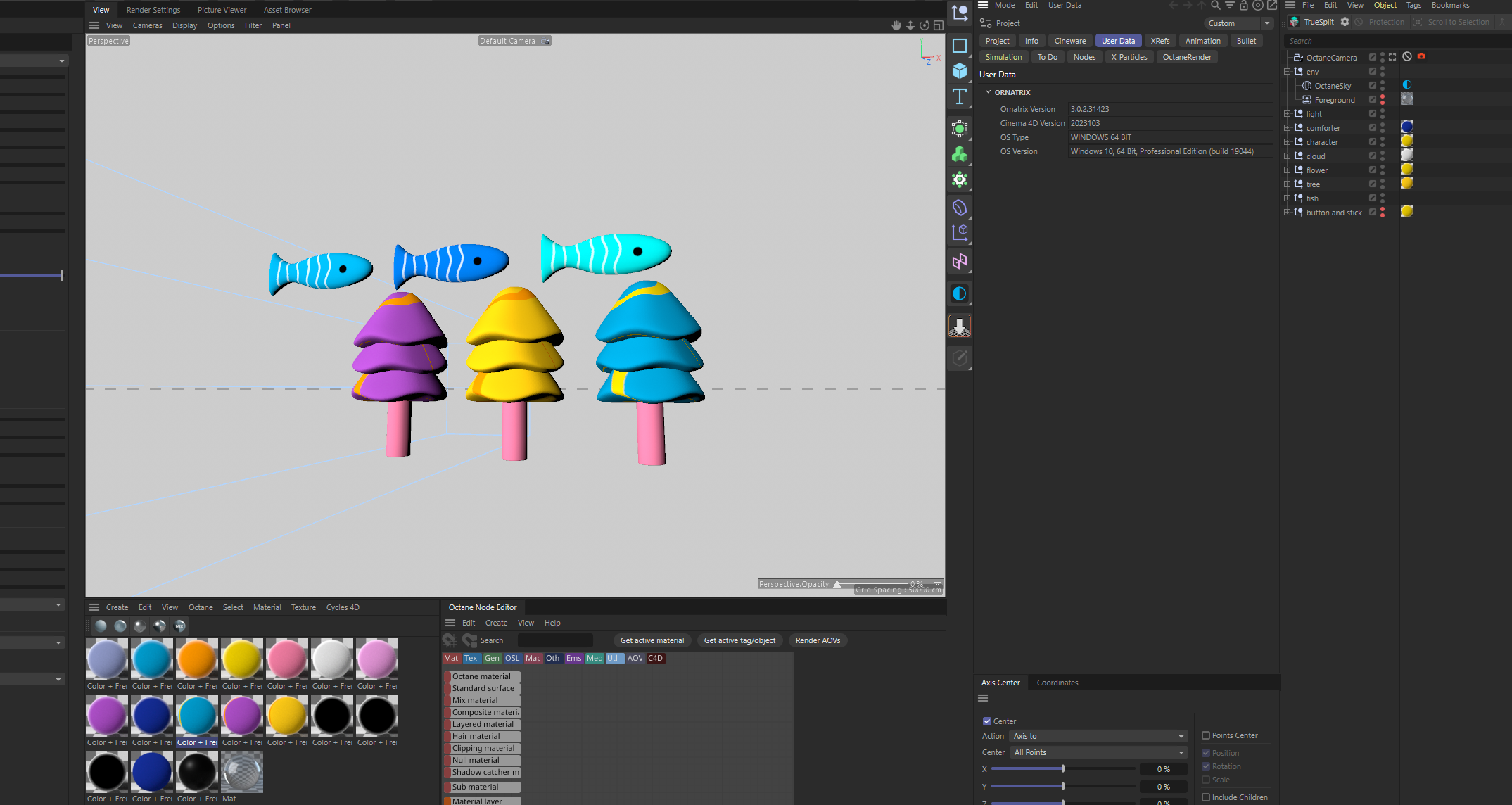Screen dimensions: 1512x805
Task: Enable the Points Center checkbox
Action: coord(1206,735)
